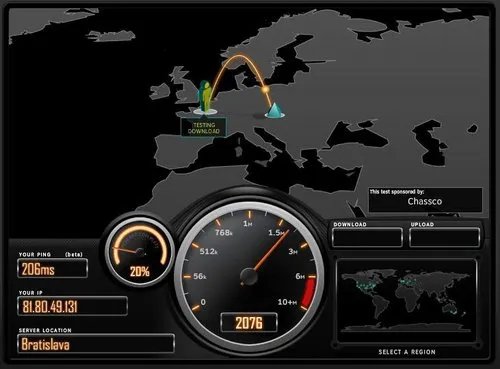This screenshot has width=500, height=369.
Task: Click the DOWNLOAD label above the result box
Action: (x=350, y=224)
